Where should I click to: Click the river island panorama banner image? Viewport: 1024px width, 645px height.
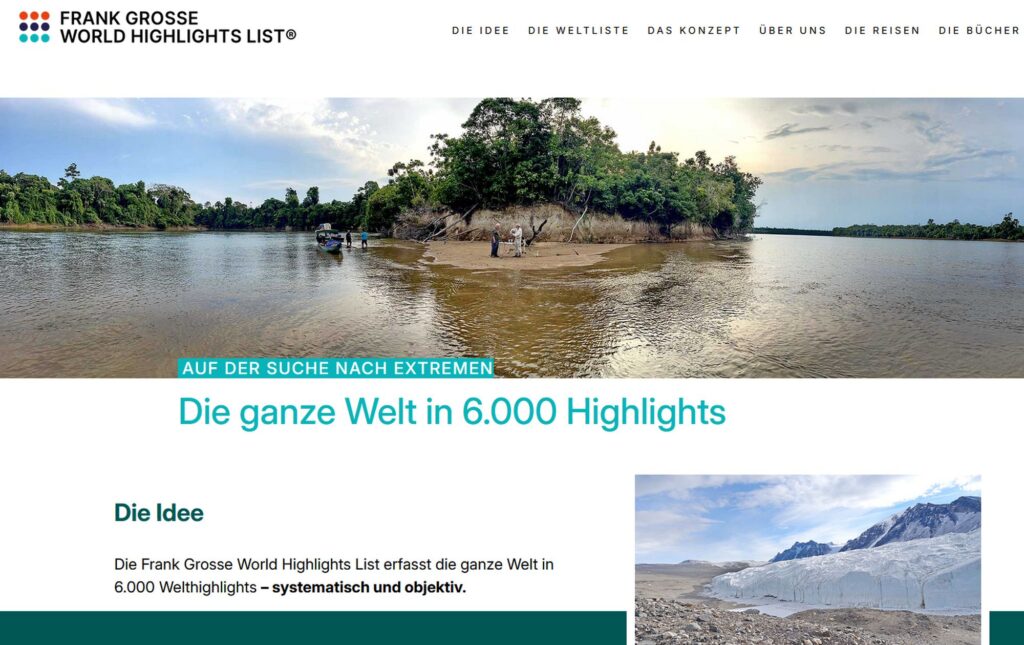pyautogui.click(x=512, y=238)
